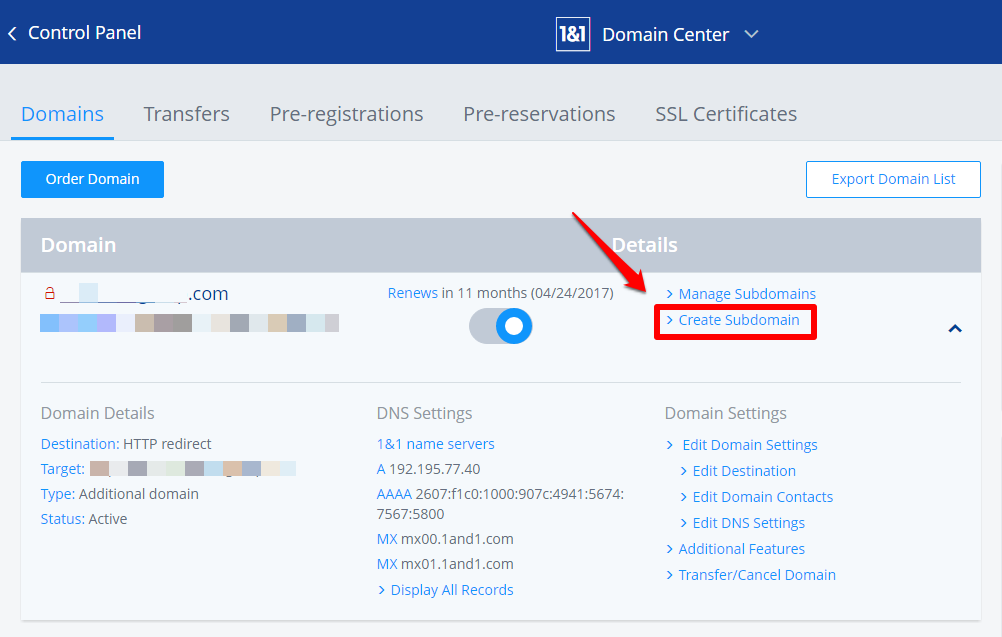
Task: Click MX link for mx01.1and1.com
Action: (x=387, y=564)
